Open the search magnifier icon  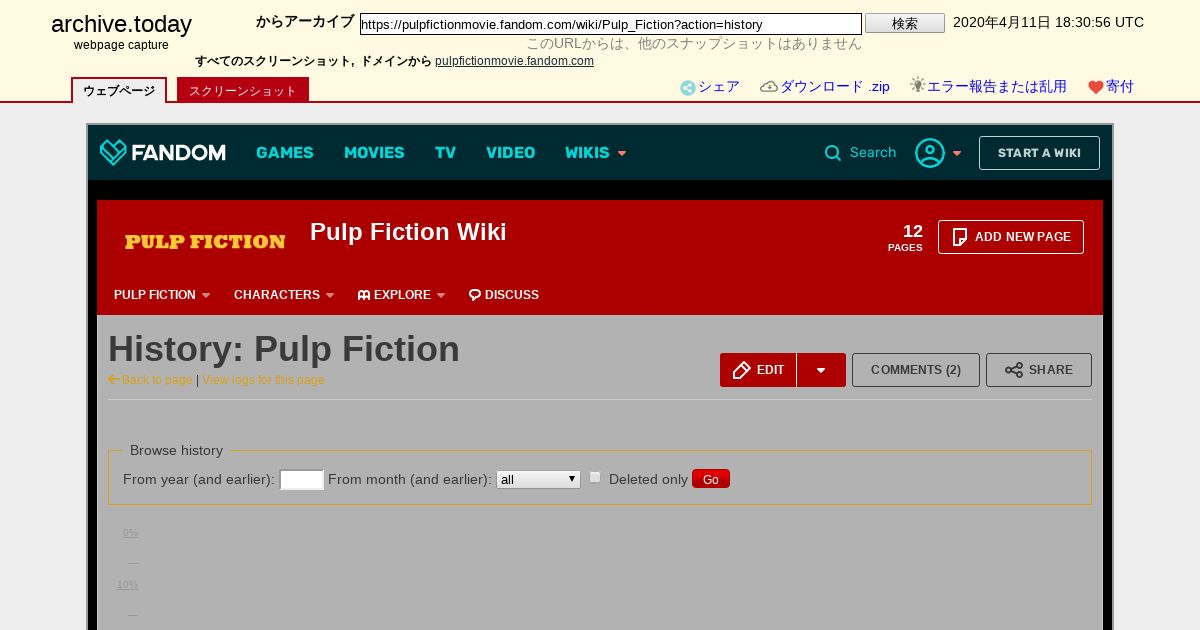click(833, 153)
